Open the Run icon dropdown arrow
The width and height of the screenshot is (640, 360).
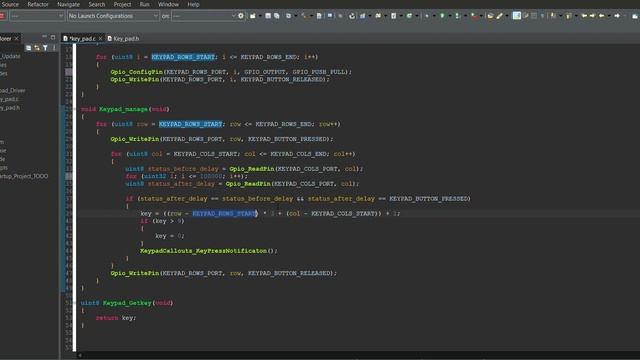[449, 16]
